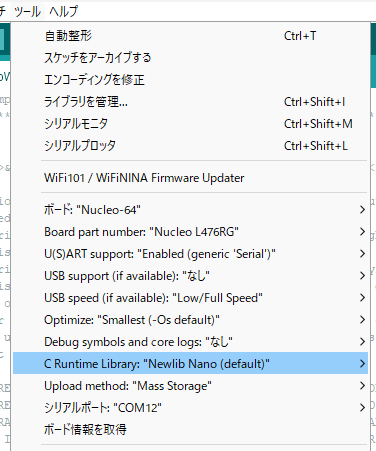Viewport: 376px width, 451px height.
Task: Open the ツール menu in menu bar
Action: click(x=27, y=12)
